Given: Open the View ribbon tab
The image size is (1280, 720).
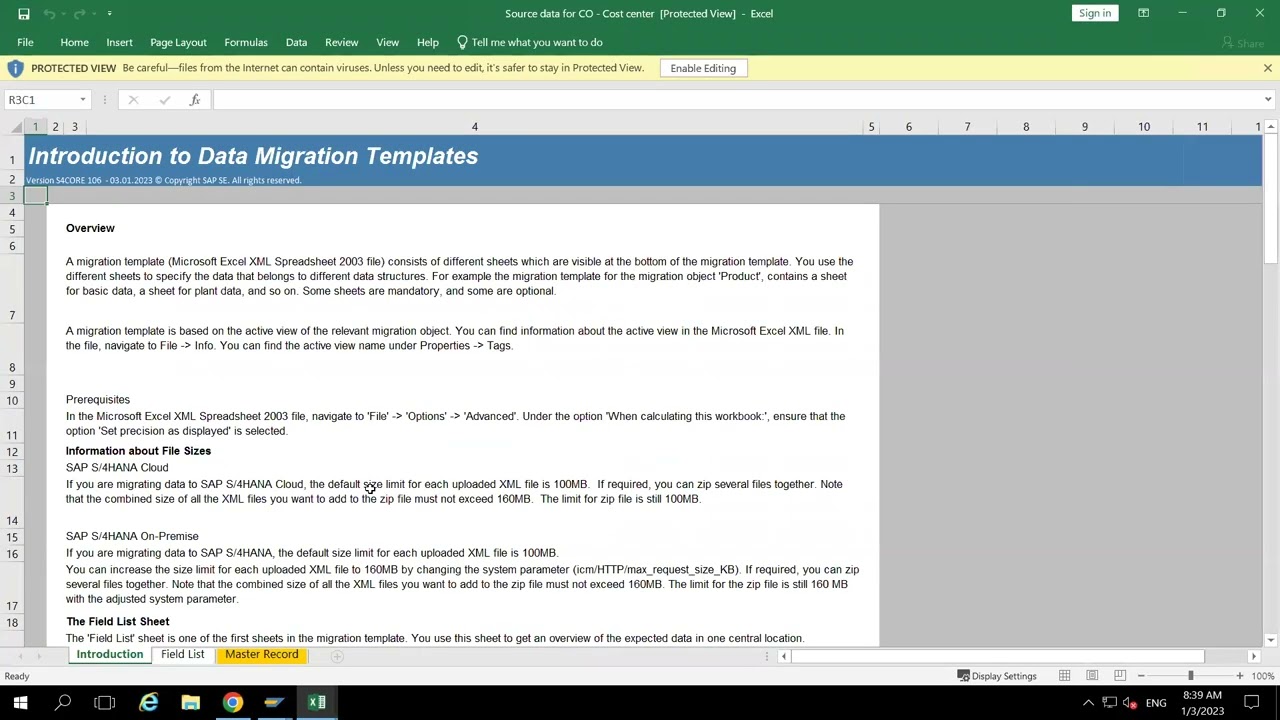Looking at the screenshot, I should pos(387,42).
